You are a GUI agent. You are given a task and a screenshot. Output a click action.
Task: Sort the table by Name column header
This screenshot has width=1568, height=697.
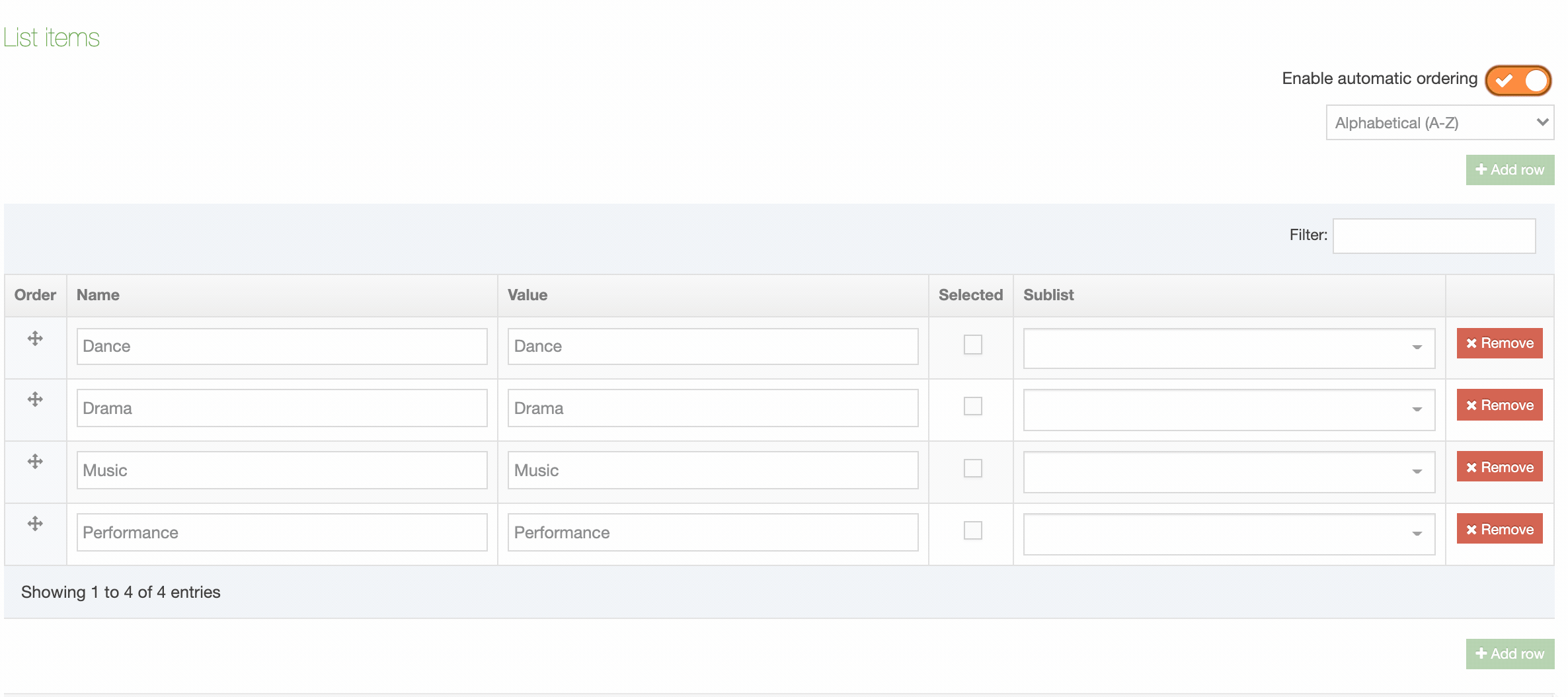coord(98,295)
